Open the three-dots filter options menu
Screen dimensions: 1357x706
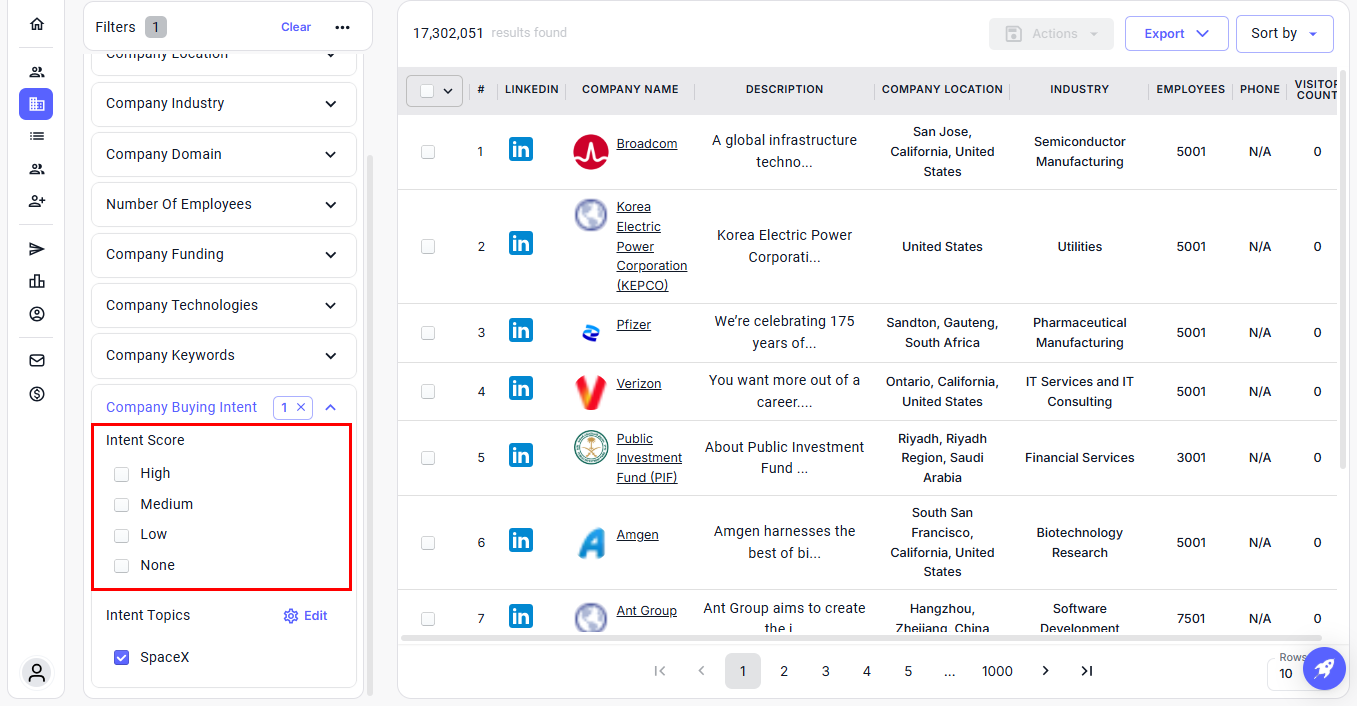pyautogui.click(x=343, y=27)
